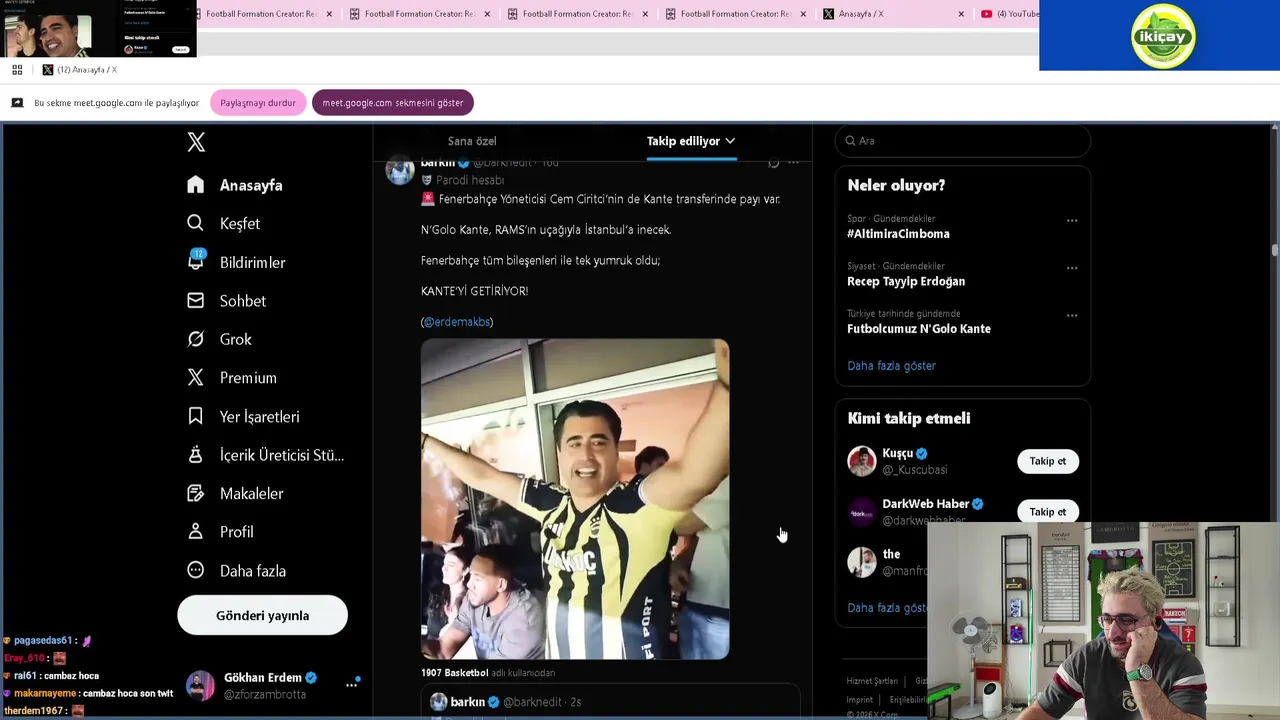Image resolution: width=1280 pixels, height=720 pixels.
Task: Click DarkWeb Haber's avatar in suggestions
Action: [x=862, y=512]
